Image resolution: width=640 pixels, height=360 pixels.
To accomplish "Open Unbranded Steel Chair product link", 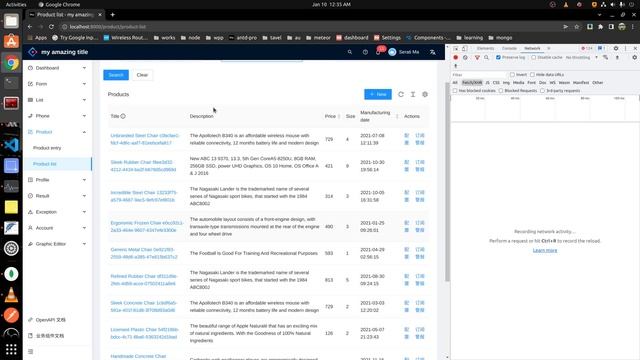I will click(144, 139).
